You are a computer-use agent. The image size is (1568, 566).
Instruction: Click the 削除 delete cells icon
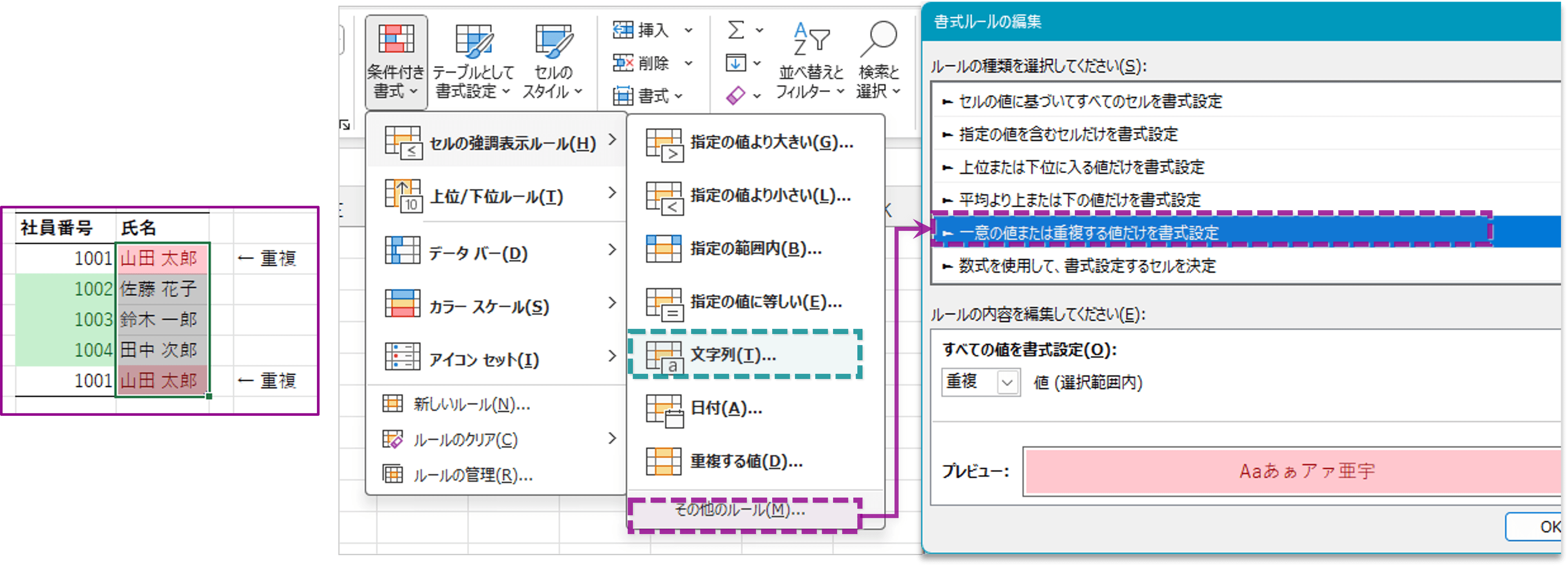[623, 63]
